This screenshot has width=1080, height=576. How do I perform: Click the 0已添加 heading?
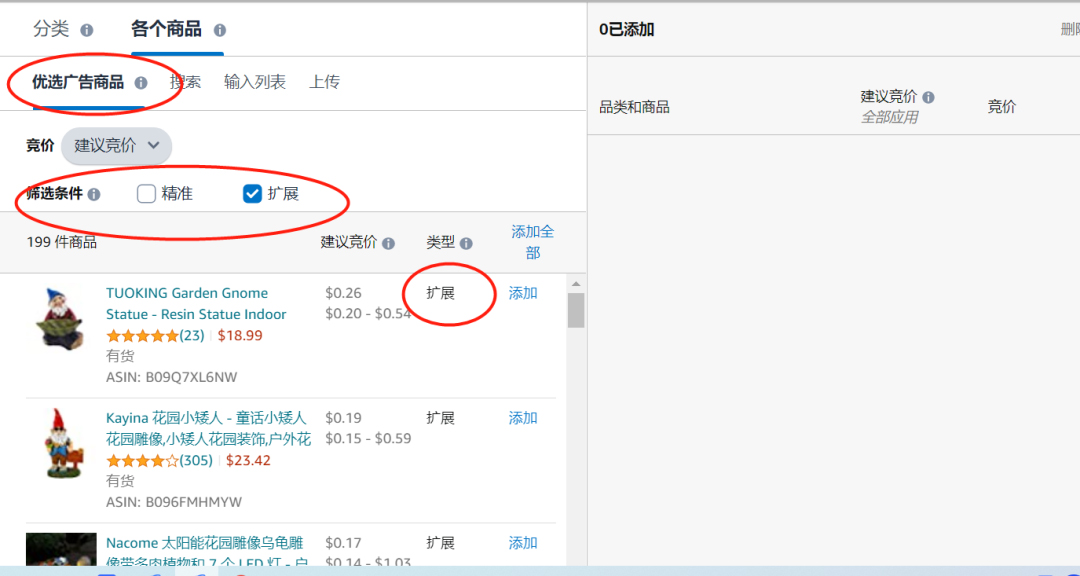coord(627,30)
